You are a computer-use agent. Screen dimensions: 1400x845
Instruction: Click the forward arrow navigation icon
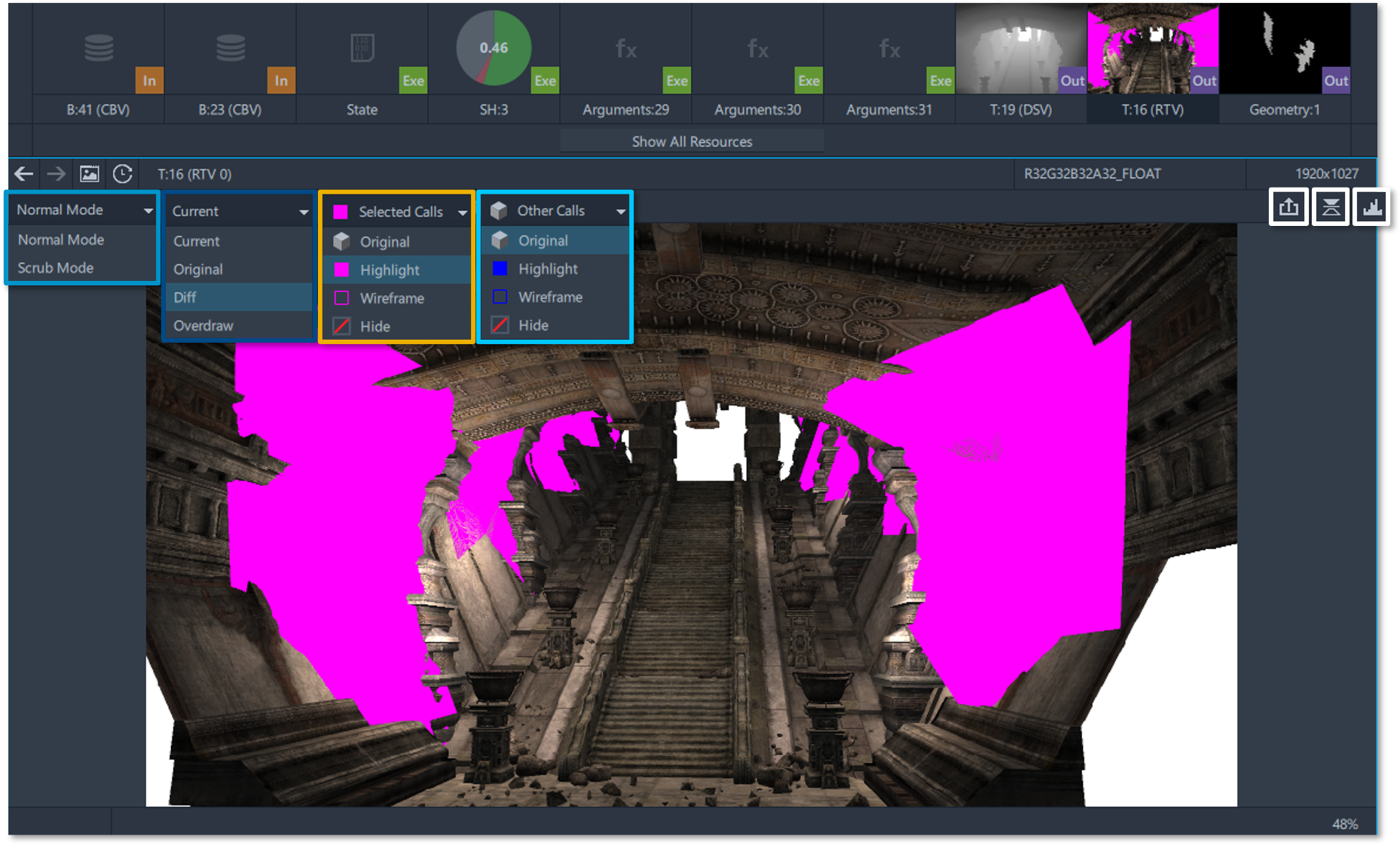pos(57,174)
